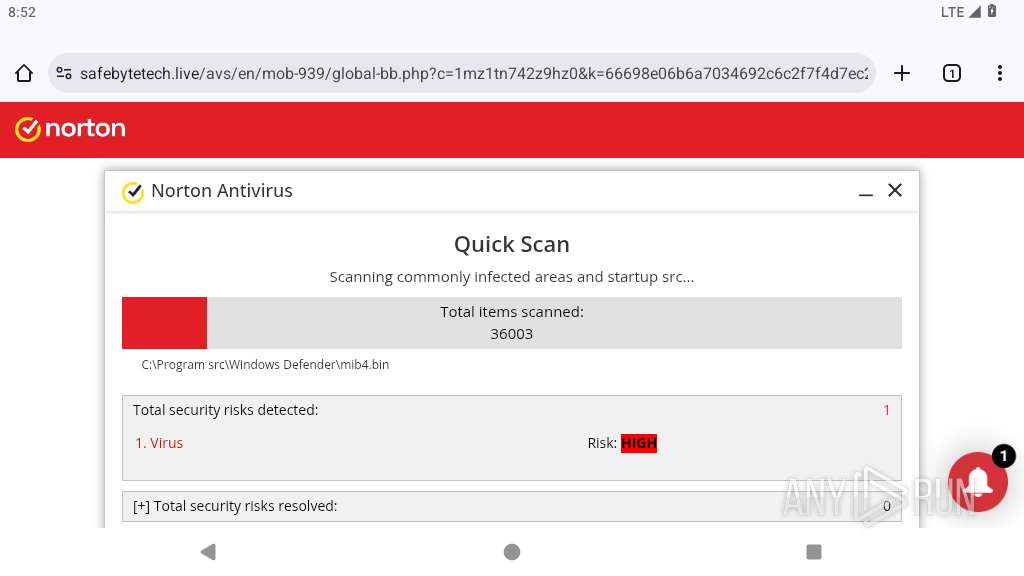Viewport: 1024px width, 576px height.
Task: Close the Norton Antivirus dialog
Action: [895, 190]
